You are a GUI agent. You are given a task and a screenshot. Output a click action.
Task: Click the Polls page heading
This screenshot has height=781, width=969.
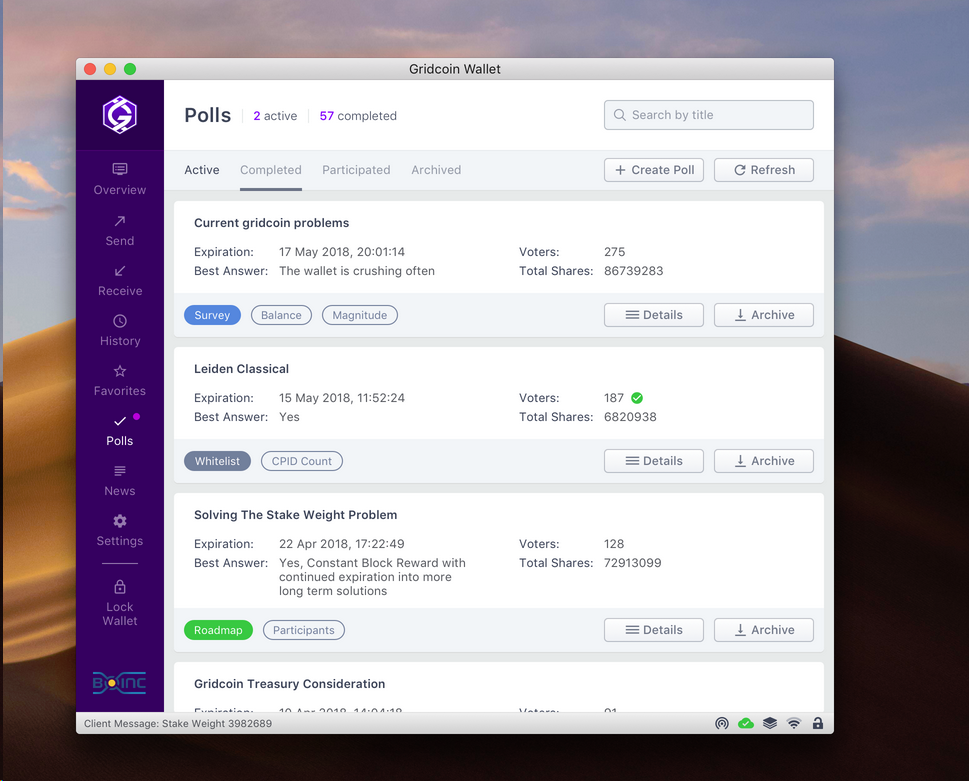(x=208, y=116)
